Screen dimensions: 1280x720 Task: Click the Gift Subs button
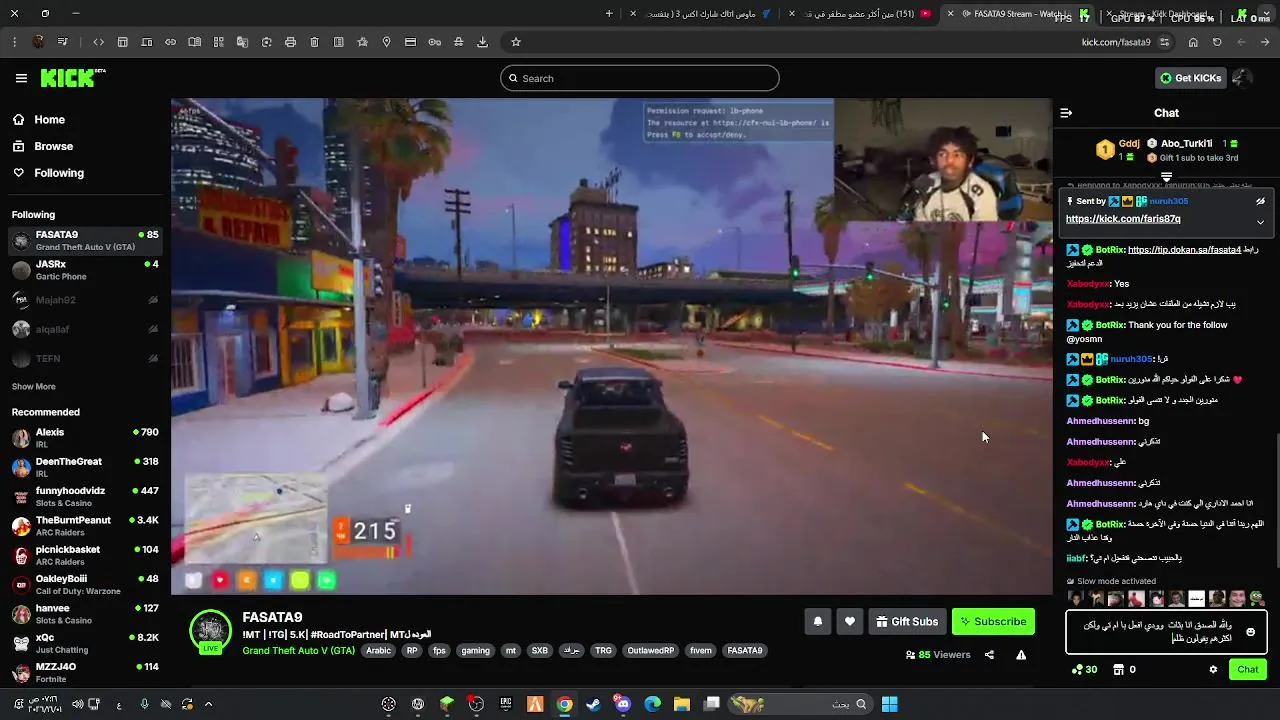[x=907, y=622]
